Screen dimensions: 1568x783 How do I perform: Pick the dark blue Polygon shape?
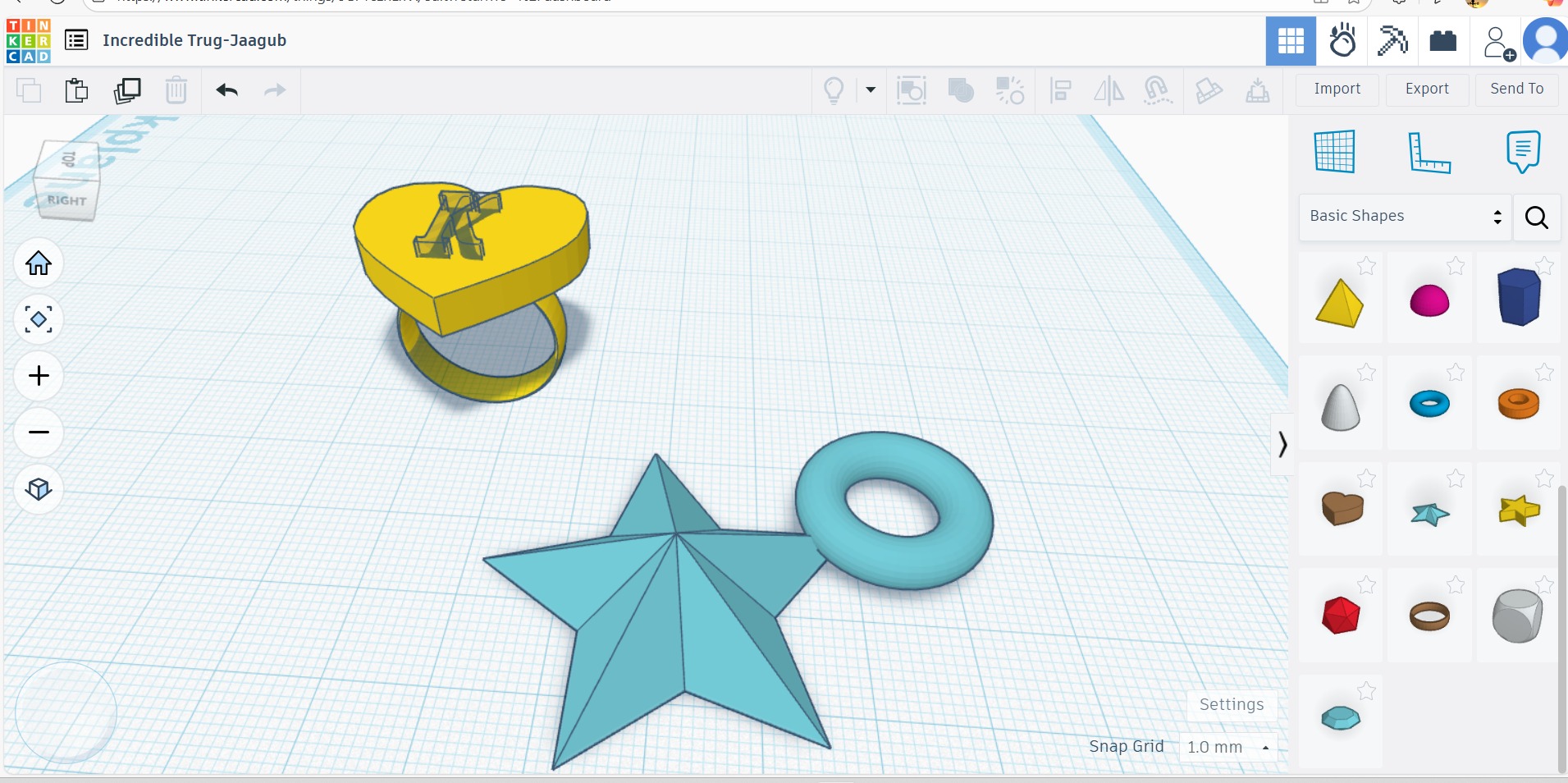point(1519,297)
